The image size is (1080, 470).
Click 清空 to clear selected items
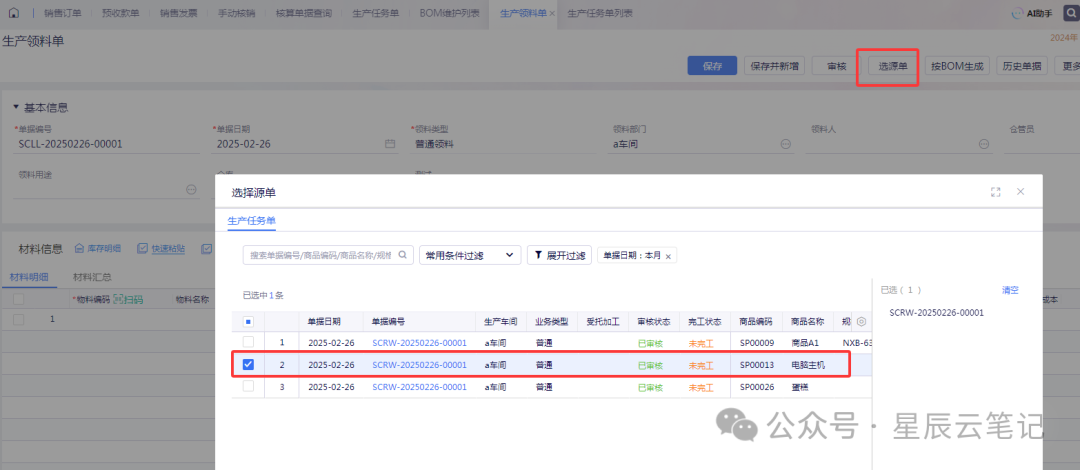pyautogui.click(x=1010, y=290)
